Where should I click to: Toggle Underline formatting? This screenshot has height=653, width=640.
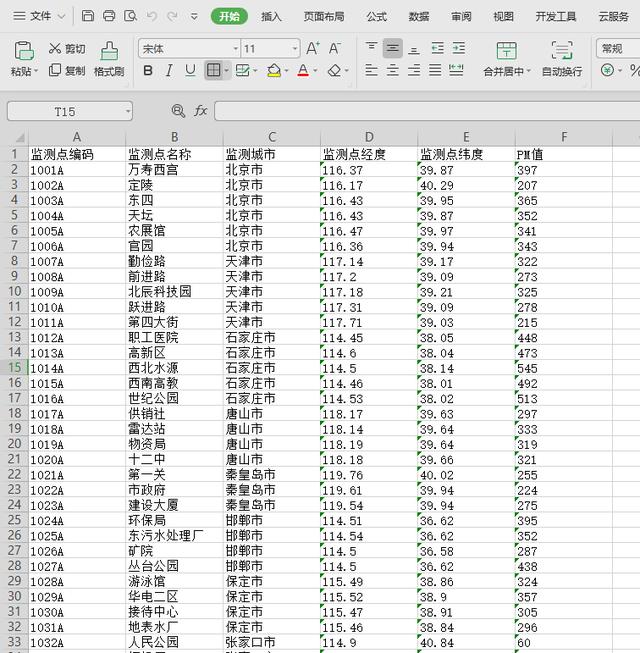pyautogui.click(x=189, y=70)
